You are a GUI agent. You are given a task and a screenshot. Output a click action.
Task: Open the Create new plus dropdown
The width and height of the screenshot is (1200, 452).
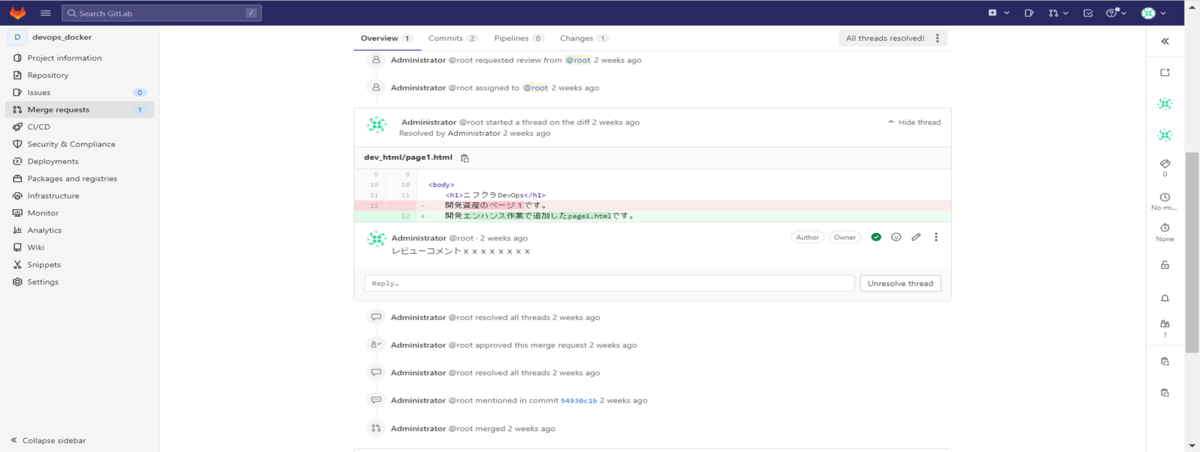tap(996, 13)
